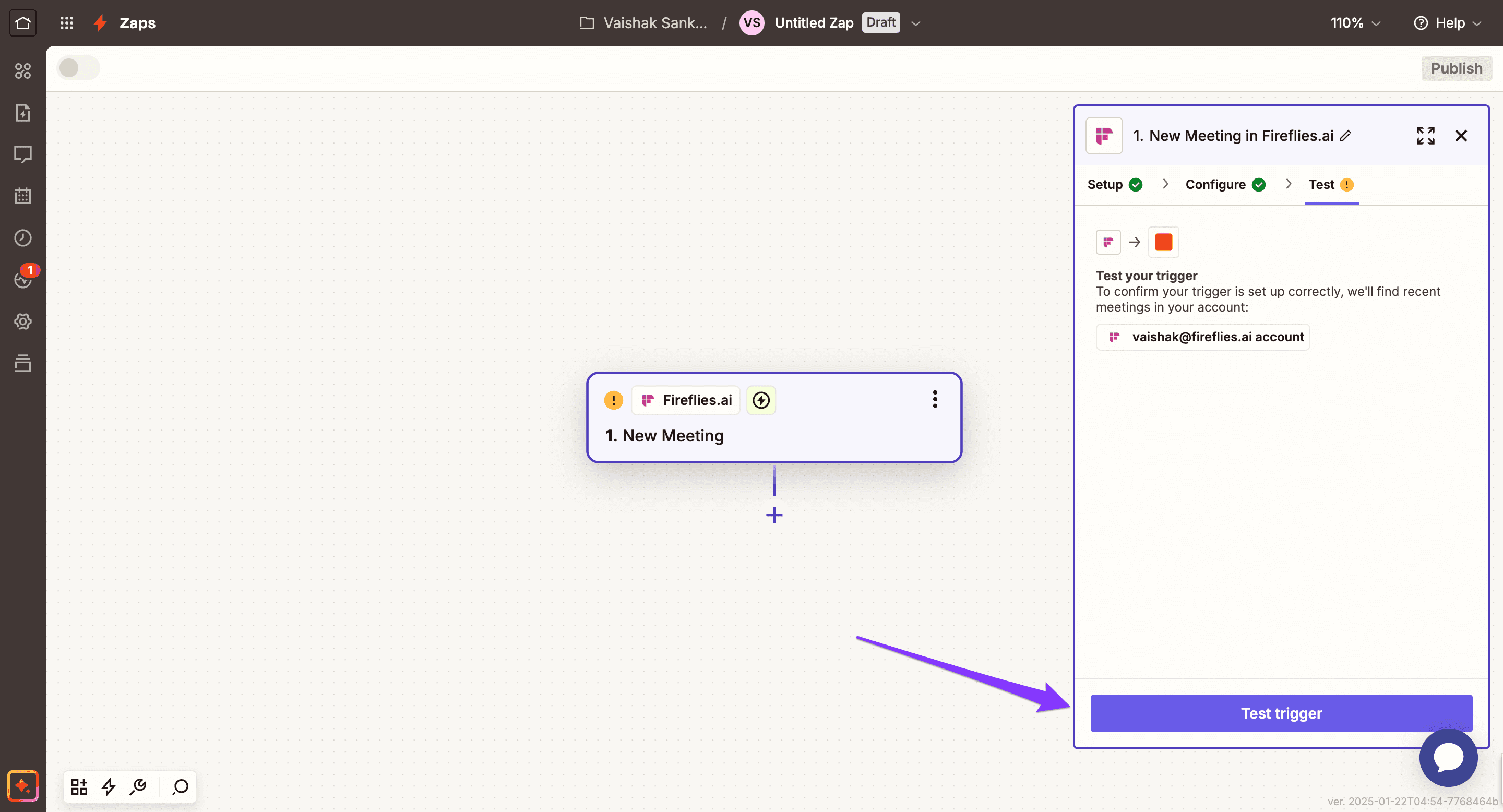Open the sidebar advanced settings gear
Image resolution: width=1503 pixels, height=812 pixels.
[x=23, y=321]
